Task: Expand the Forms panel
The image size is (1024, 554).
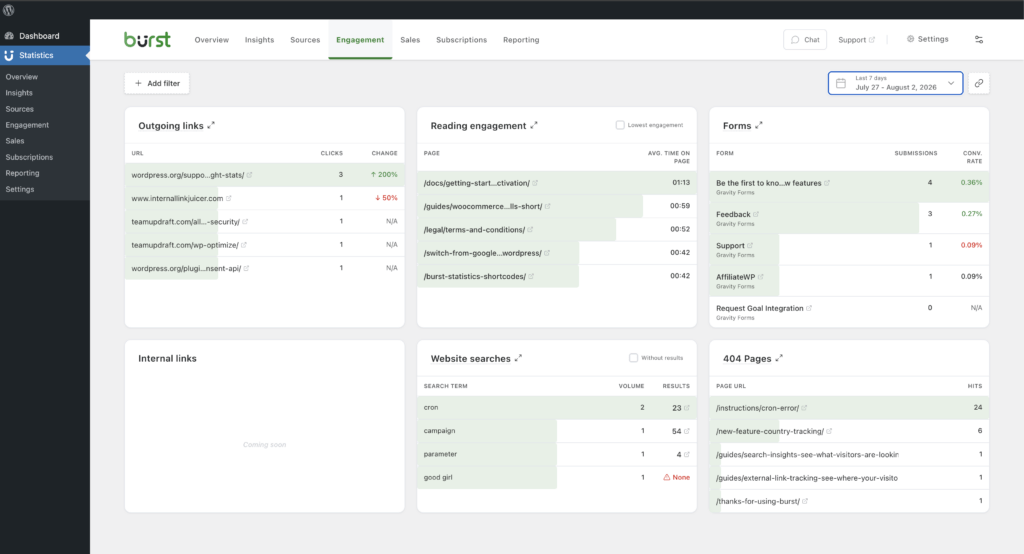Action: (x=759, y=125)
